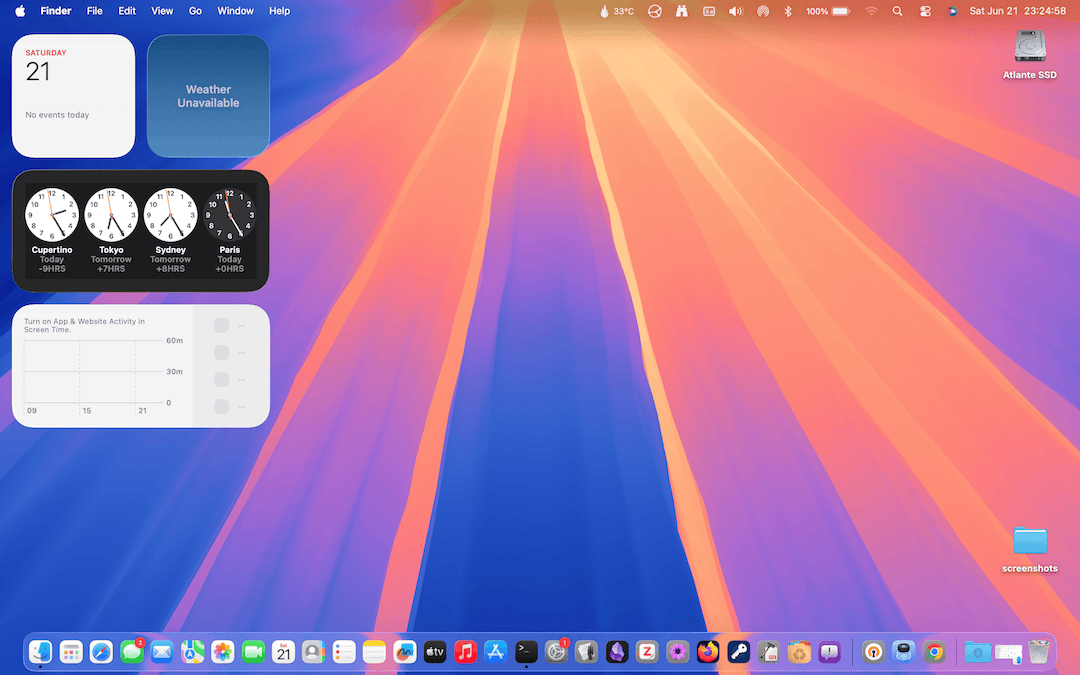This screenshot has width=1080, height=675.
Task: Toggle Wi-Fi from the menu bar icon
Action: coord(871,11)
